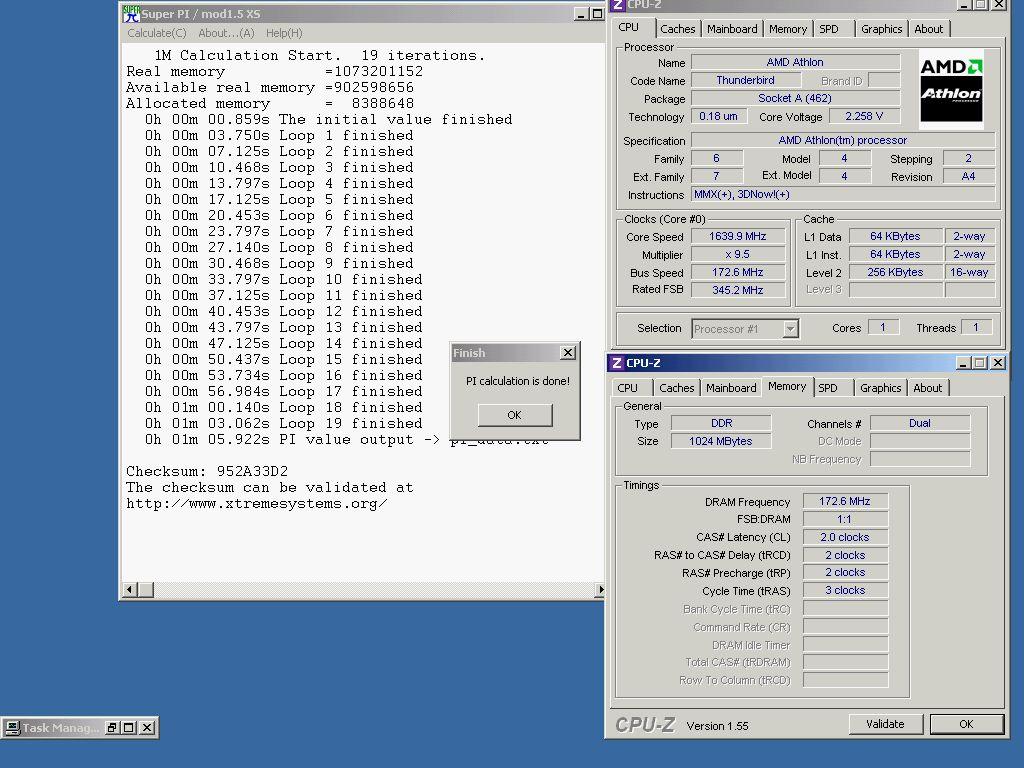The height and width of the screenshot is (768, 1024).
Task: Click the Instructions field MMX(+), 3DNow!(+)
Action: coord(843,195)
